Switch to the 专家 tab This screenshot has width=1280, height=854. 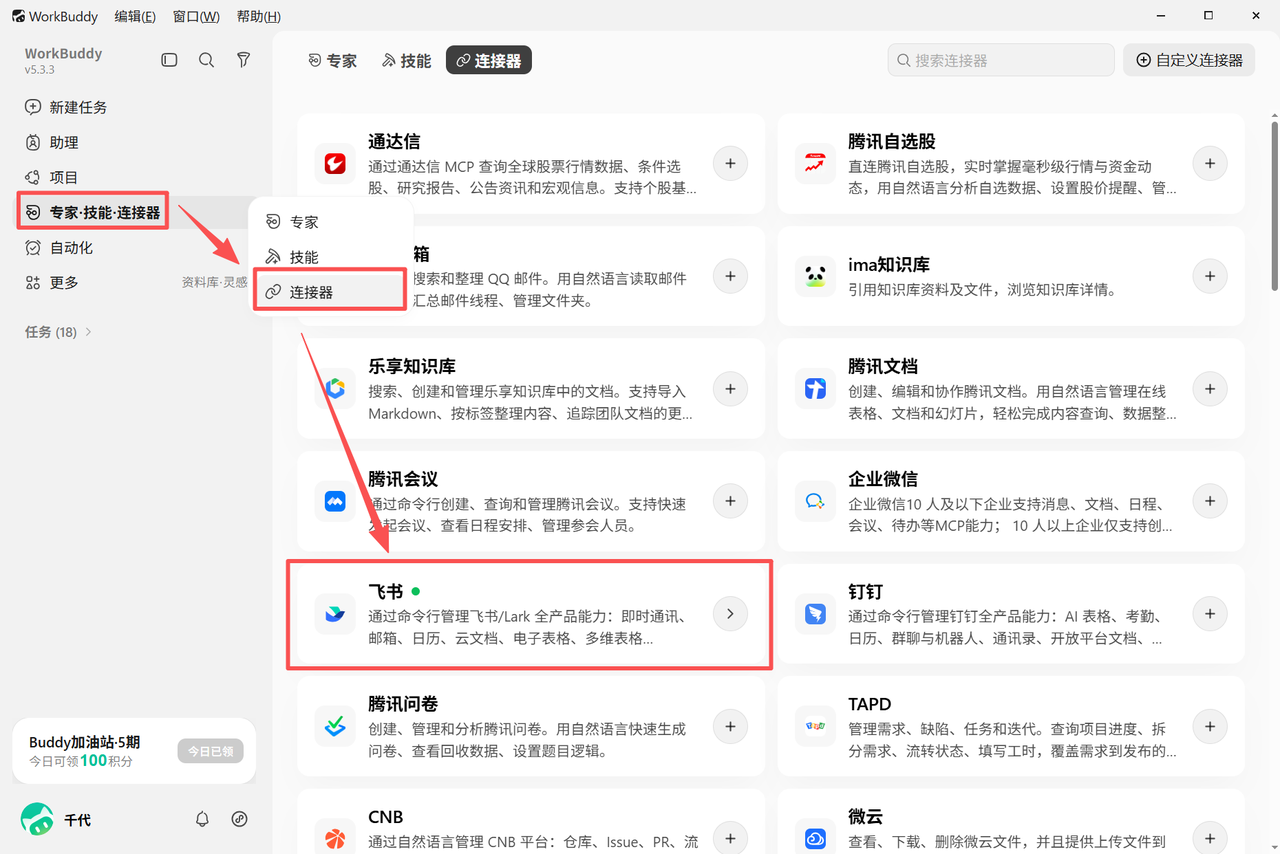point(332,60)
